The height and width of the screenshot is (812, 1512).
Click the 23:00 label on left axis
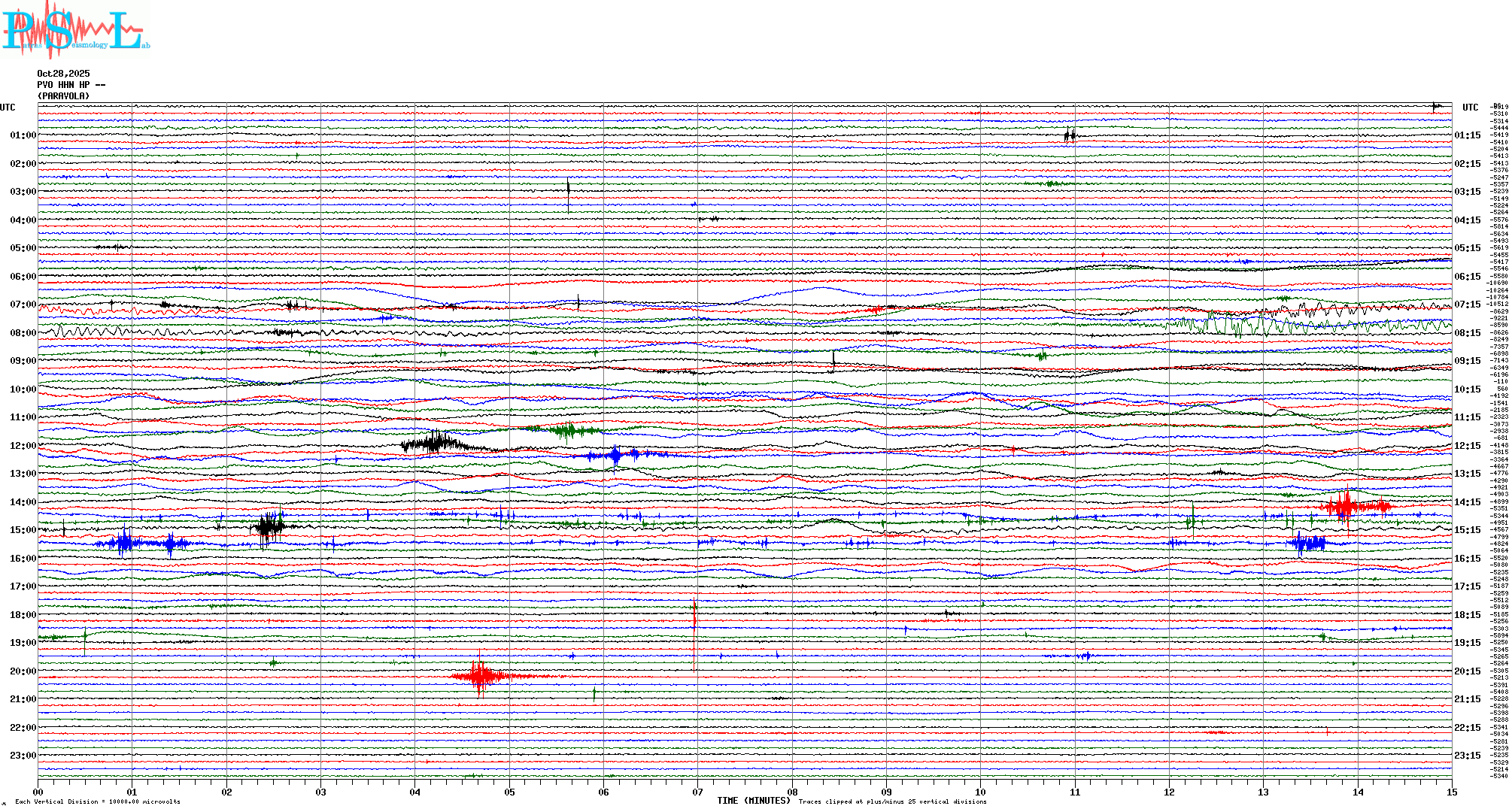(x=23, y=756)
